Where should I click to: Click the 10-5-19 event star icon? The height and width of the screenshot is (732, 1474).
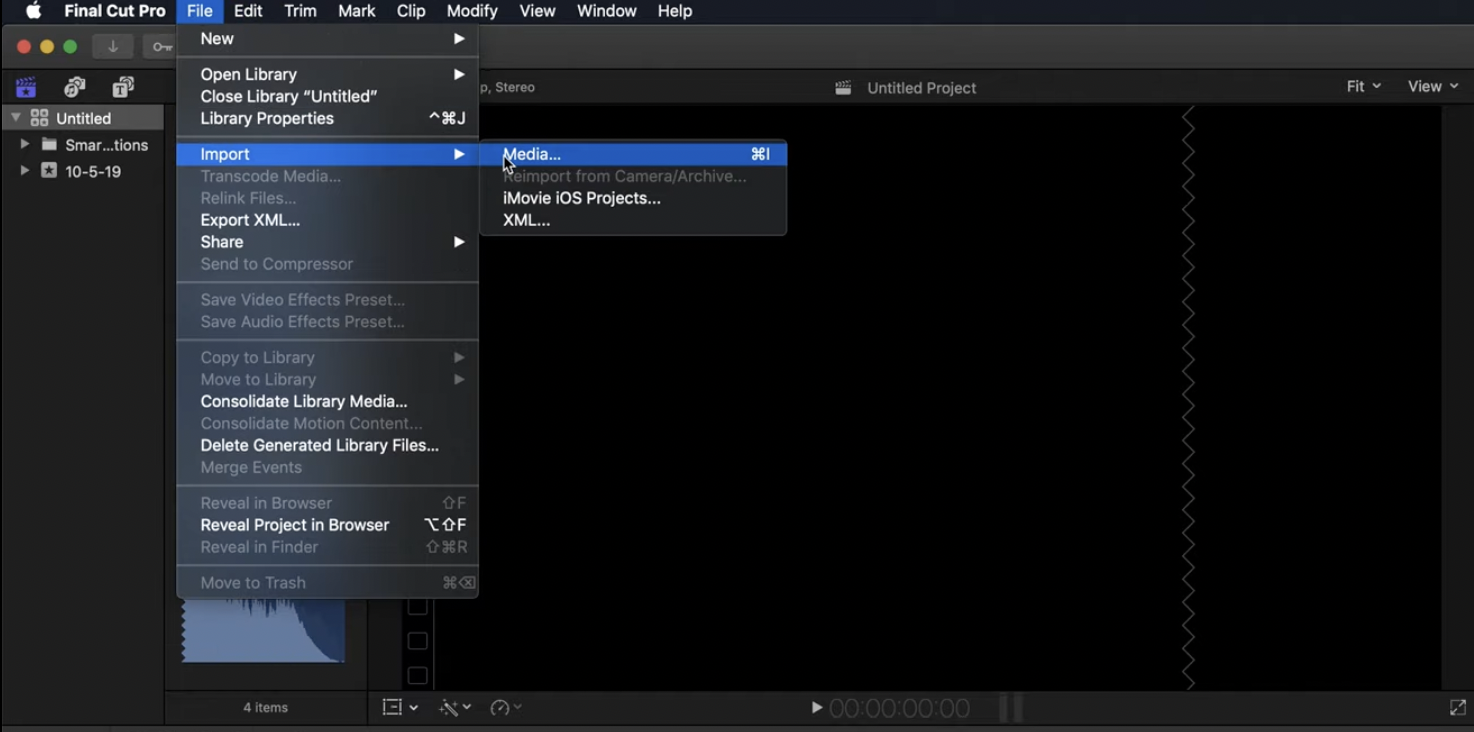[49, 171]
